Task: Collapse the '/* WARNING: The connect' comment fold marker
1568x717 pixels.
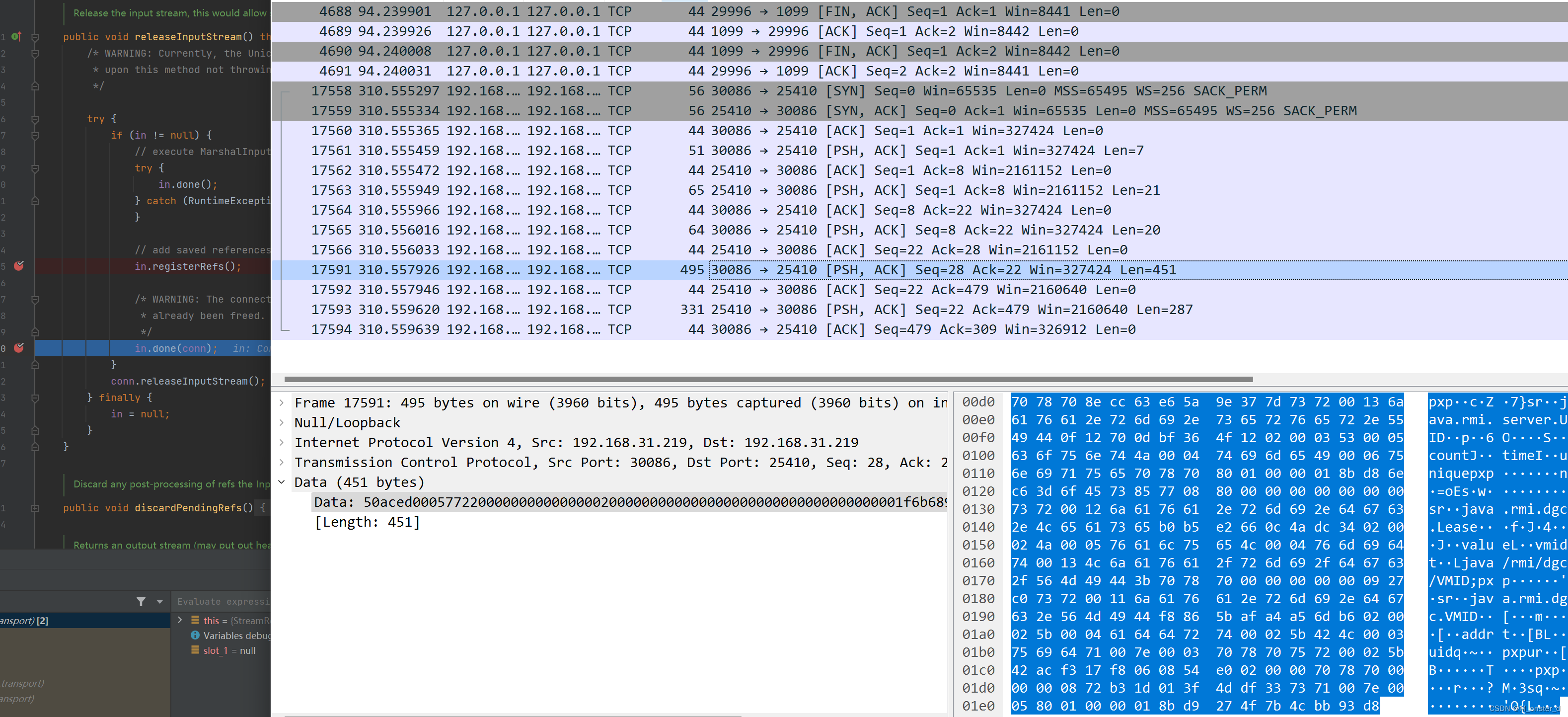Action: tap(35, 300)
